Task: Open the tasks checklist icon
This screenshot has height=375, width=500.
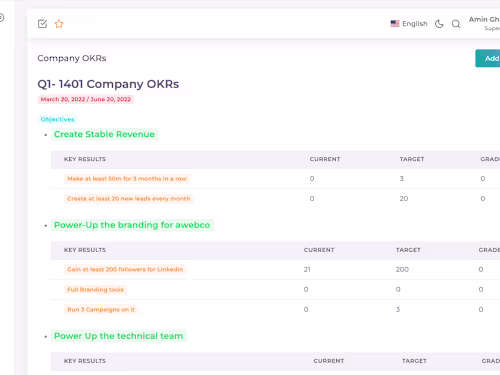Action: tap(42, 24)
